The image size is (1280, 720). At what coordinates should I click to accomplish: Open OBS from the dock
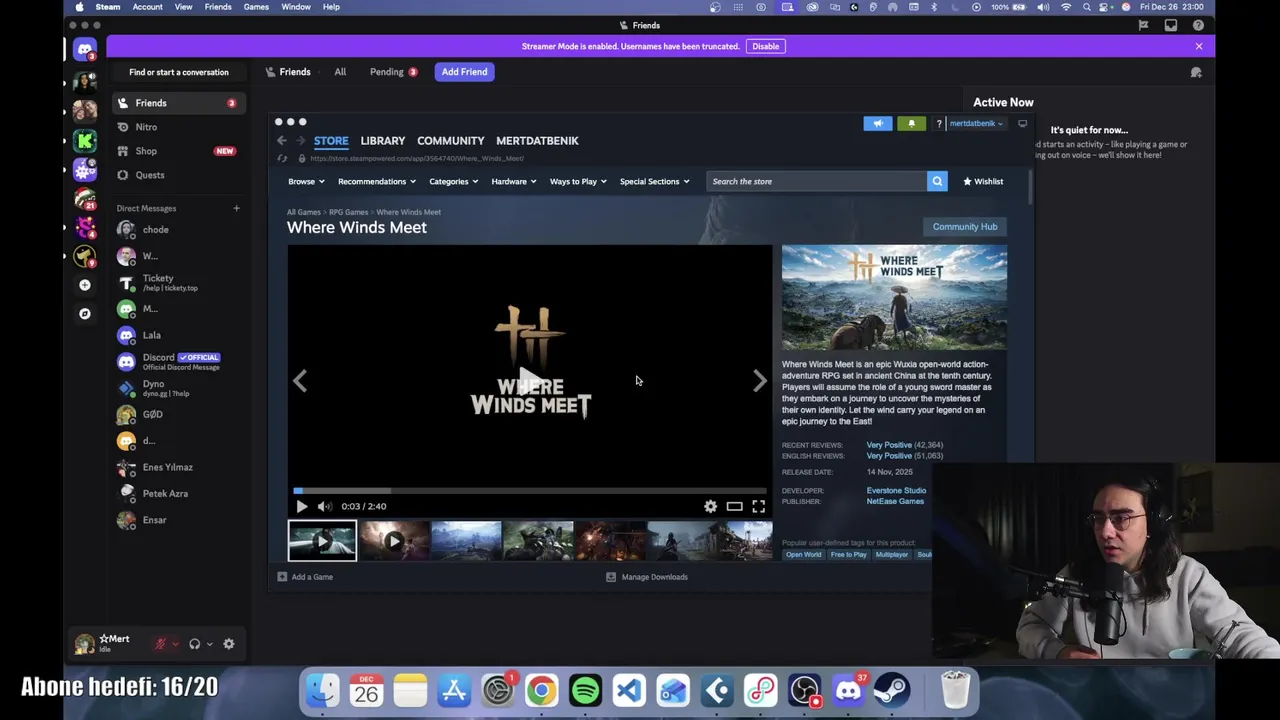pos(804,690)
